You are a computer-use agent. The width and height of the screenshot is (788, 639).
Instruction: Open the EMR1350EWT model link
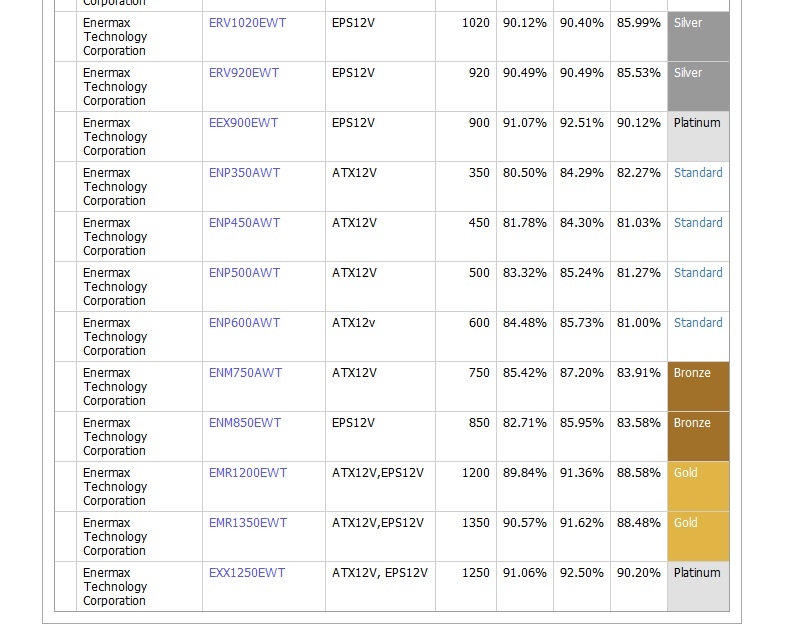pos(248,523)
